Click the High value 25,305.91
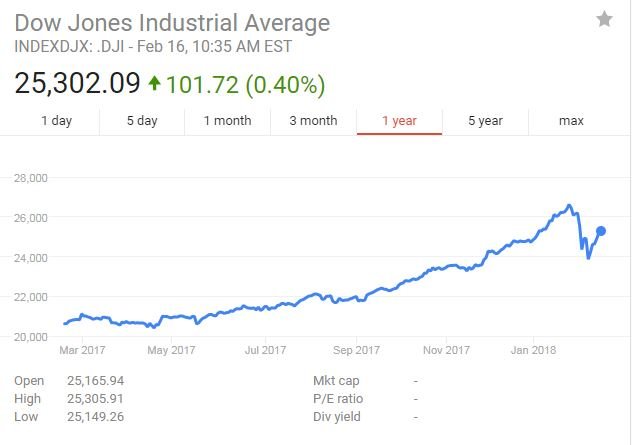633x445 pixels. tap(95, 399)
